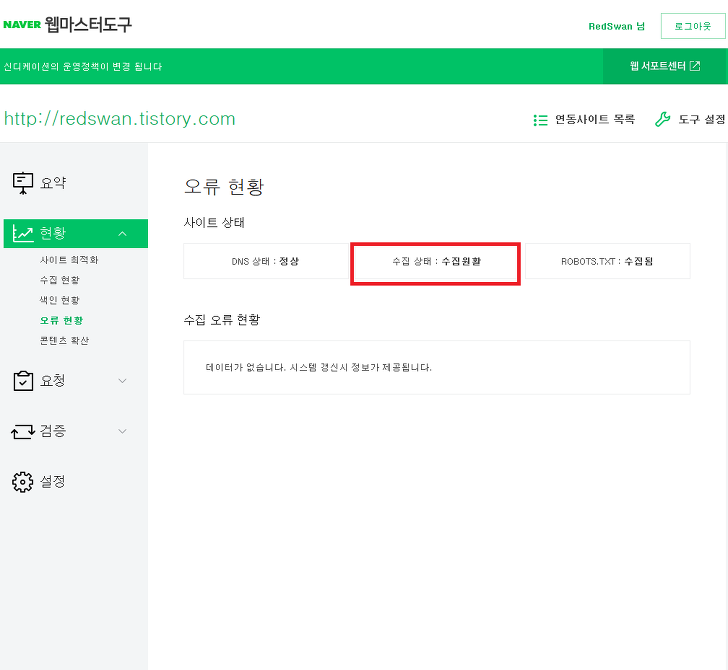The height and width of the screenshot is (670, 728).
Task: Click the wrench icon for 도구 설정
Action: pyautogui.click(x=663, y=119)
